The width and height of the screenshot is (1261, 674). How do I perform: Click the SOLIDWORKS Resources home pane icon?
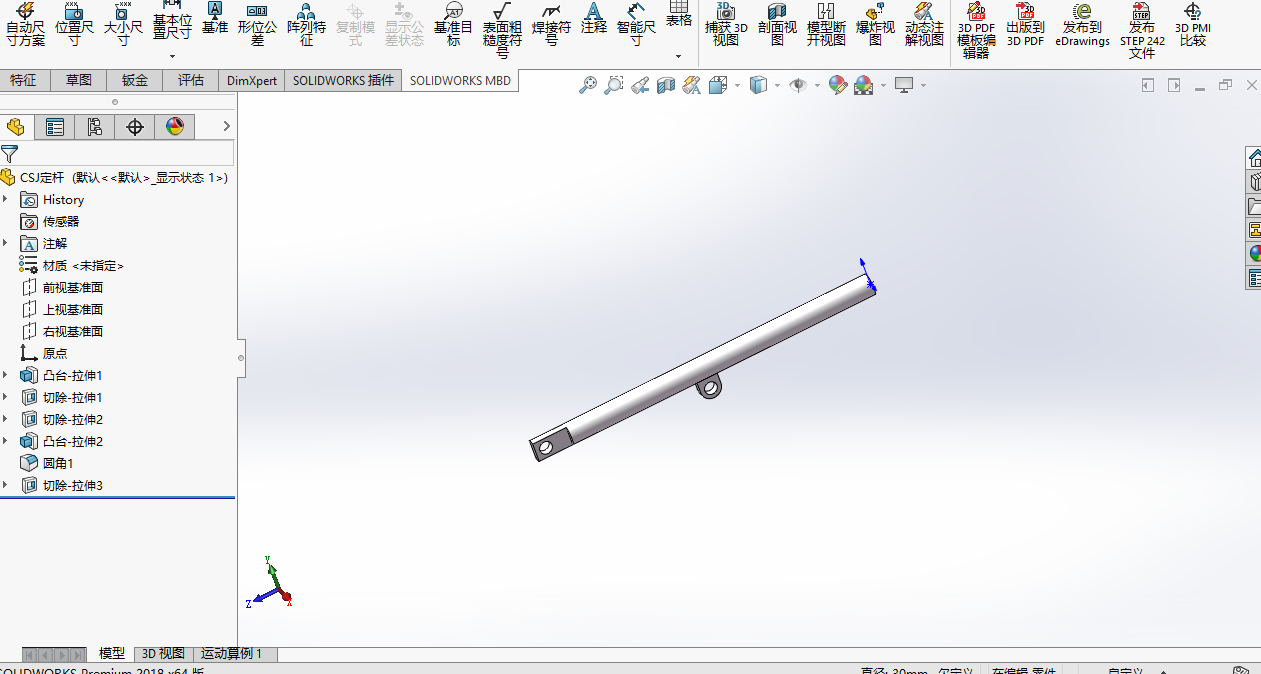click(x=1254, y=158)
